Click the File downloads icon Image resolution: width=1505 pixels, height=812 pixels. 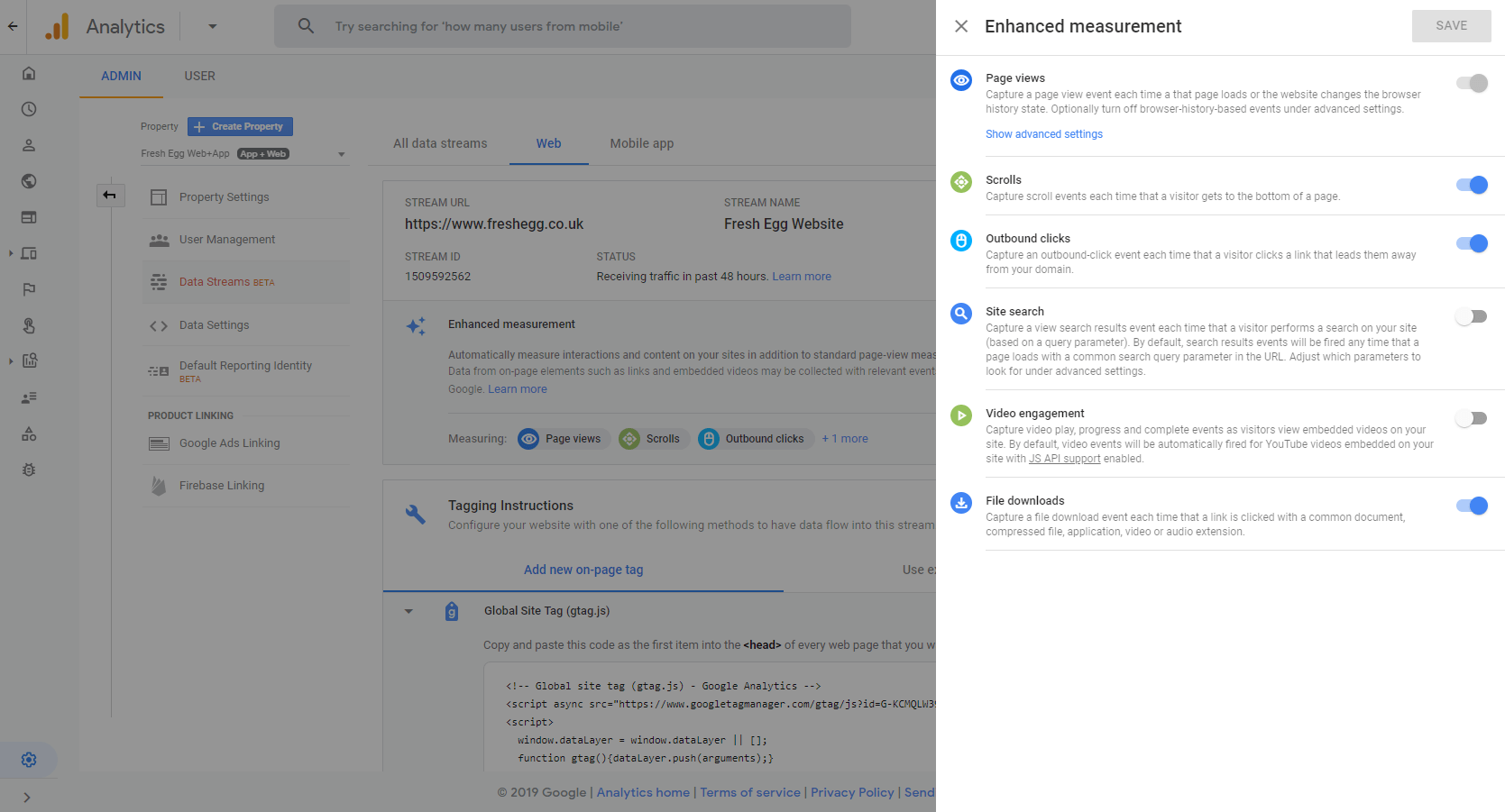961,503
